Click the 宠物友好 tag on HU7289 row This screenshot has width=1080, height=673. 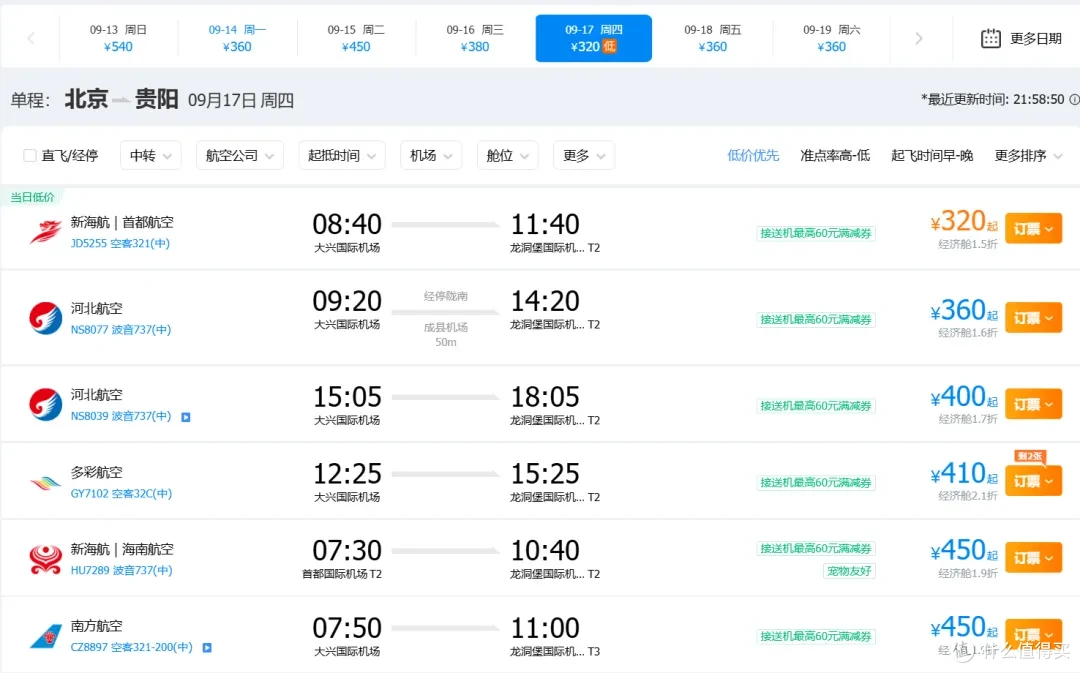point(849,571)
